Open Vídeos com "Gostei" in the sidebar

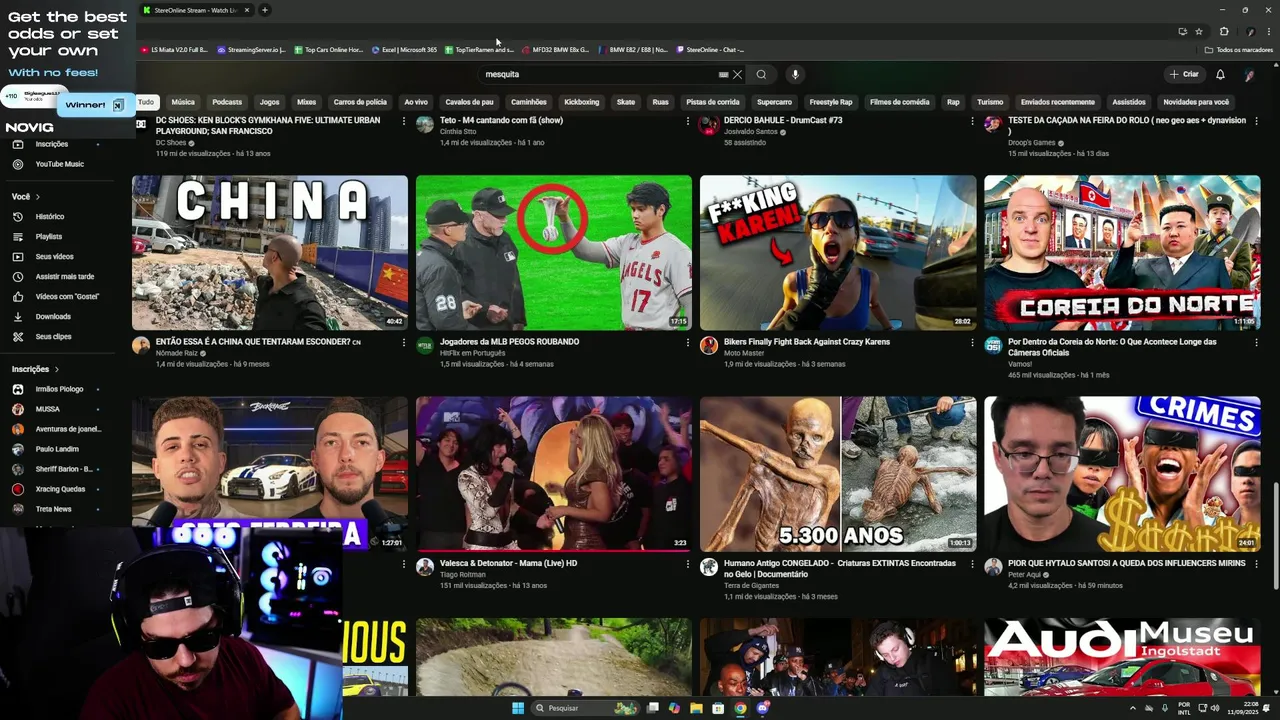tap(67, 297)
